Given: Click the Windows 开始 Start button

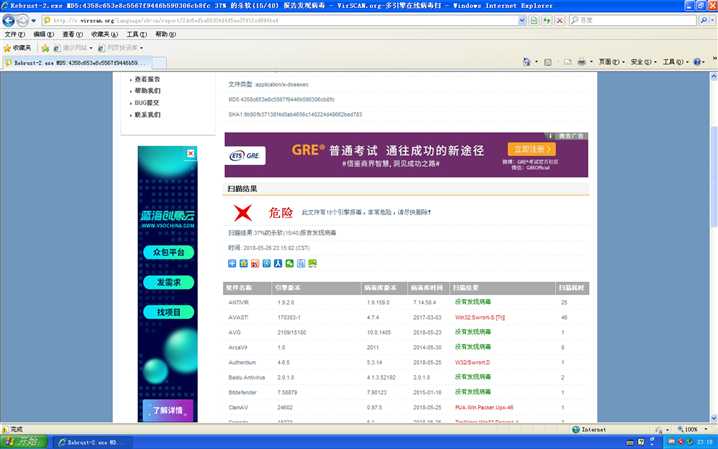Looking at the screenshot, I should click(24, 442).
